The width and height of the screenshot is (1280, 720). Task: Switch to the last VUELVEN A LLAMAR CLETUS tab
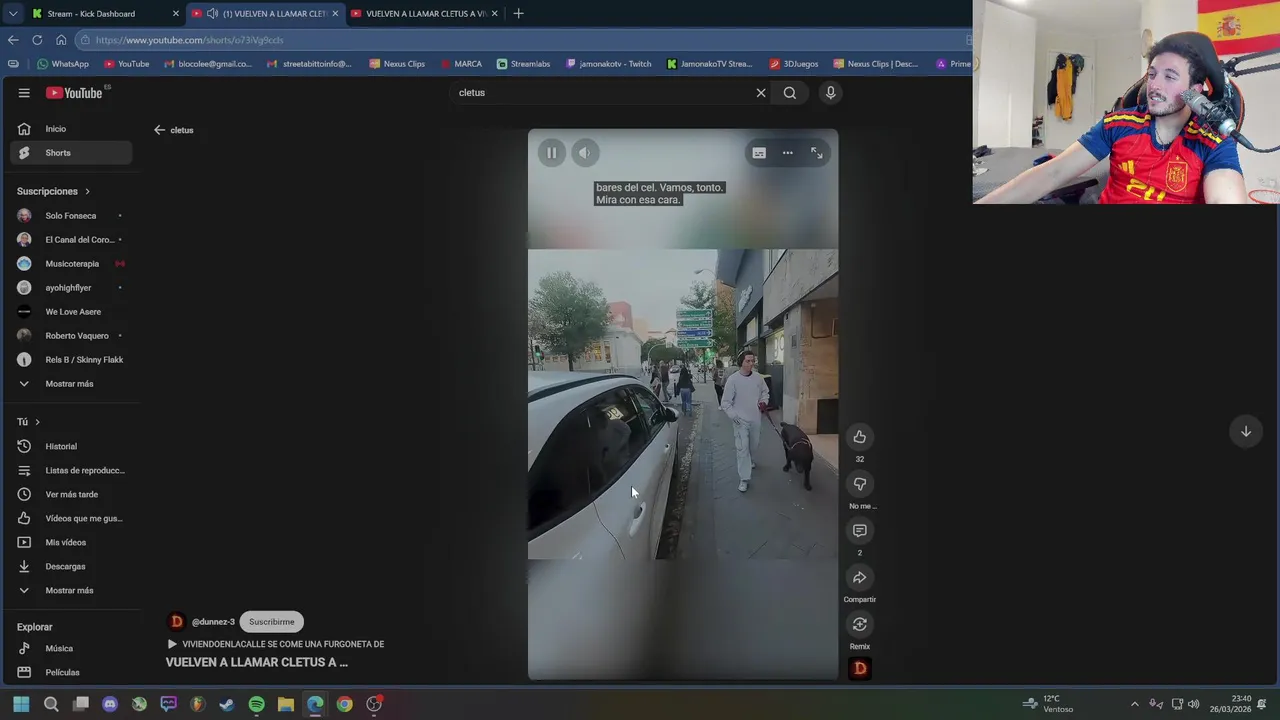(x=425, y=14)
